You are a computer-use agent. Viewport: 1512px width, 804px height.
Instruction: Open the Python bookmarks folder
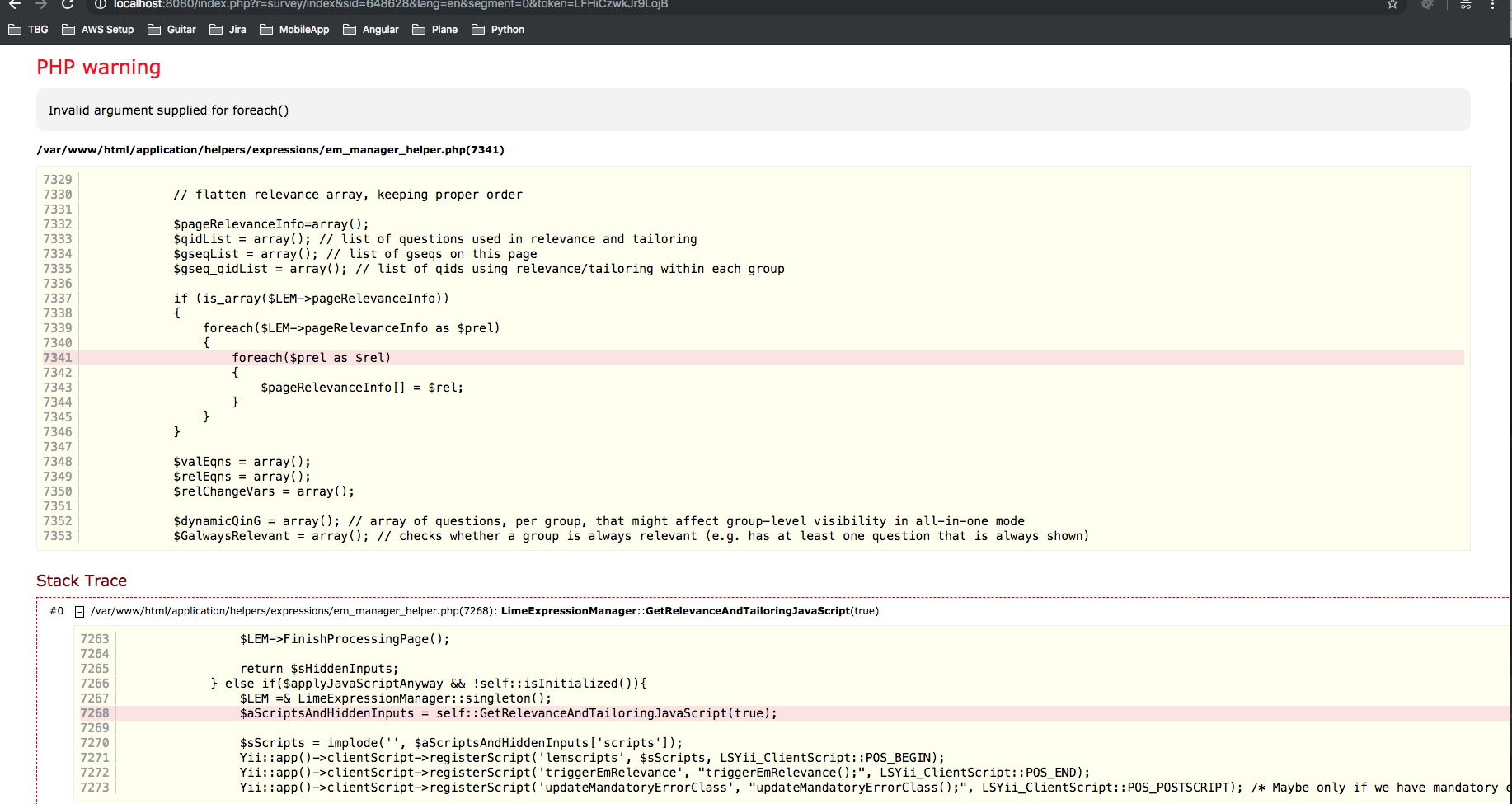498,30
